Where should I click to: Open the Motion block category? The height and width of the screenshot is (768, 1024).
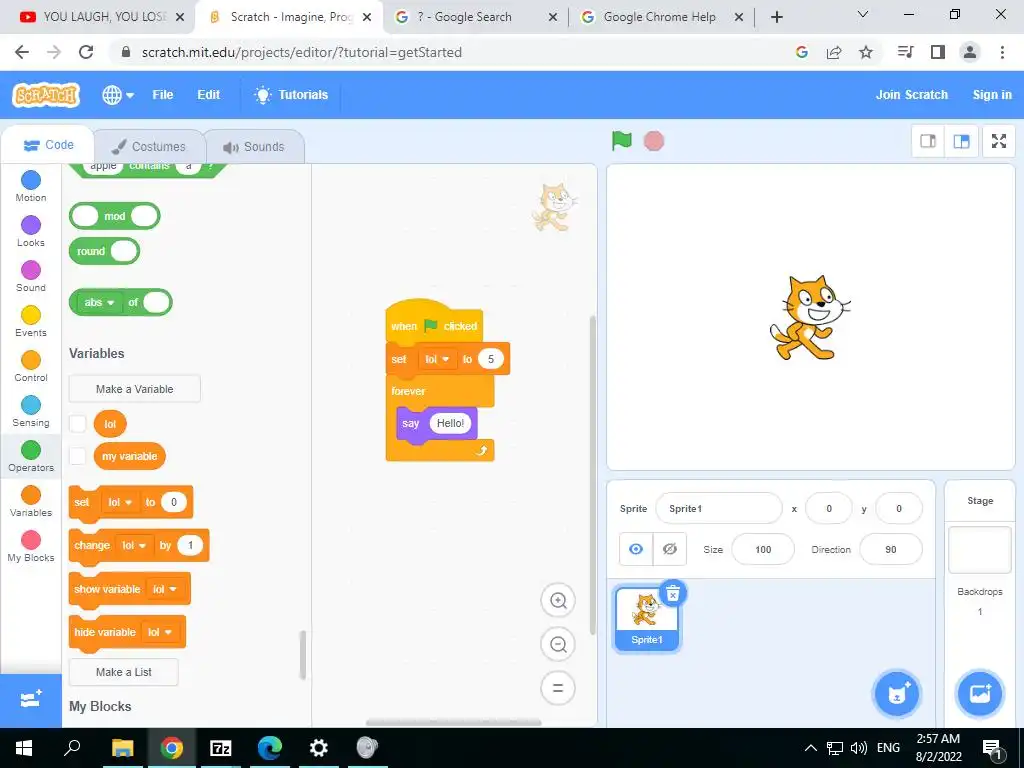click(x=31, y=186)
